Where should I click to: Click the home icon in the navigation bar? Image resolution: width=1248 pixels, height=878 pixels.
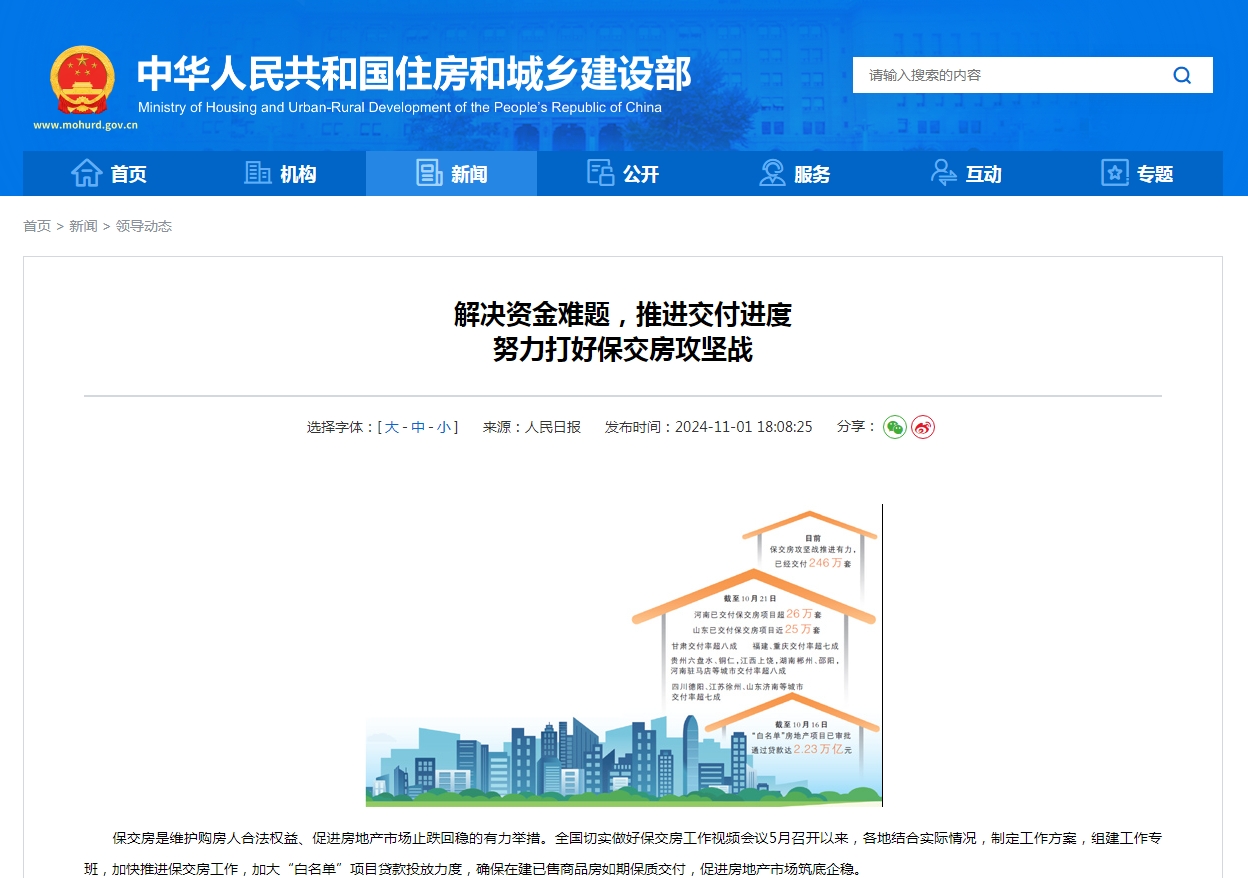coord(87,172)
